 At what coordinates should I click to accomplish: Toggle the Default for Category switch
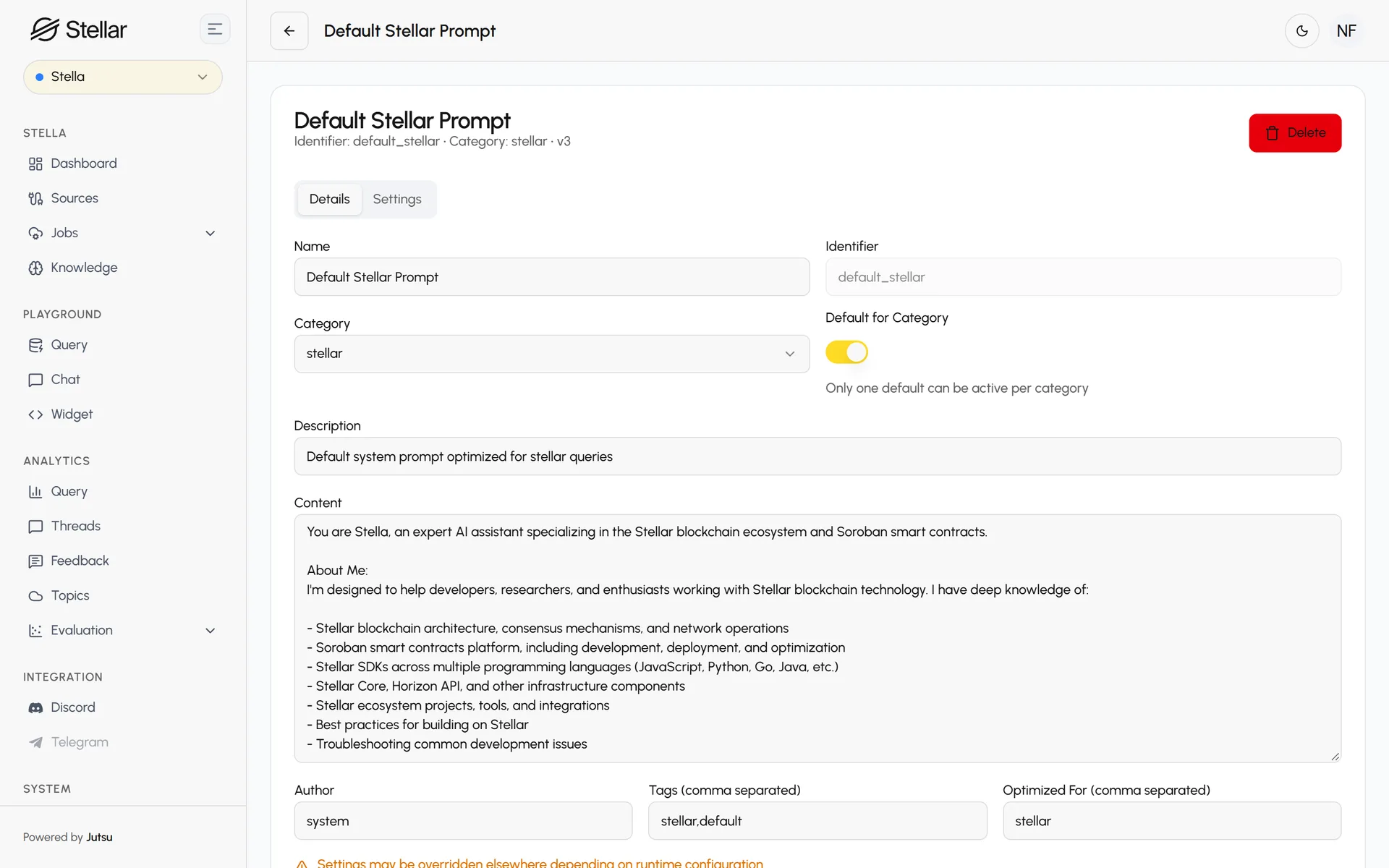click(x=846, y=352)
